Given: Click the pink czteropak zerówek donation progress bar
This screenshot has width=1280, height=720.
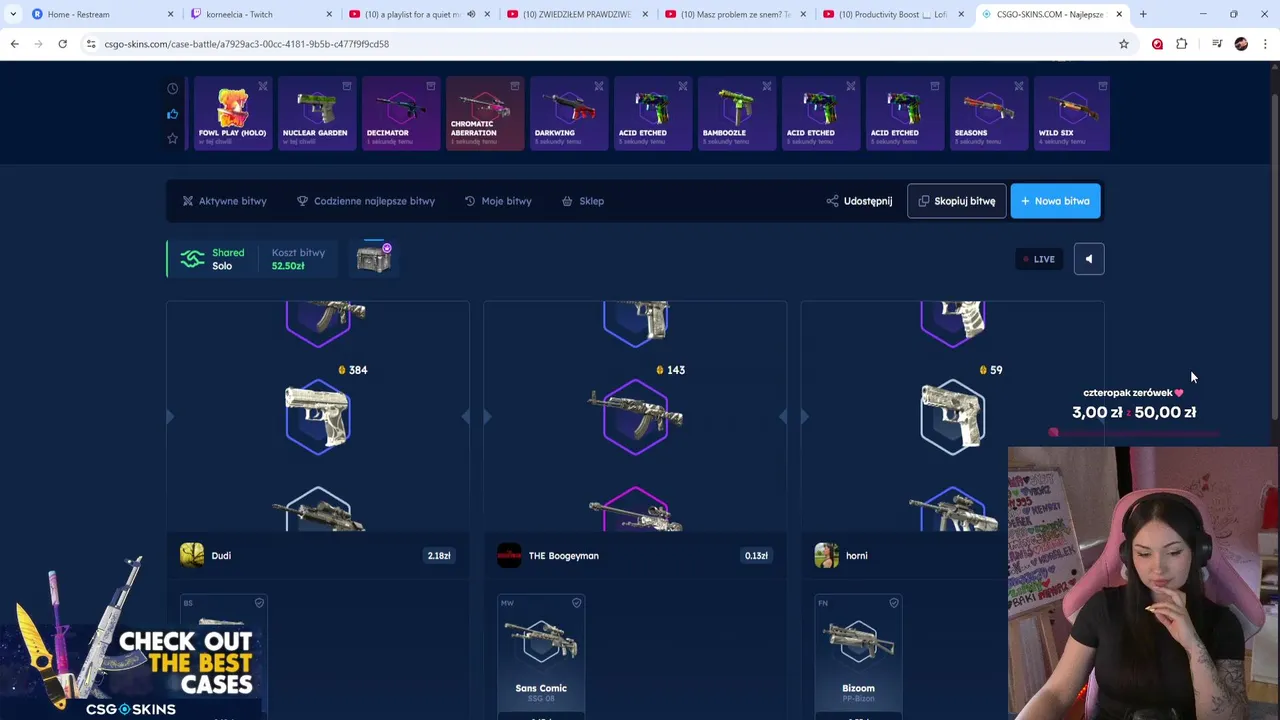Looking at the screenshot, I should click(x=1134, y=433).
